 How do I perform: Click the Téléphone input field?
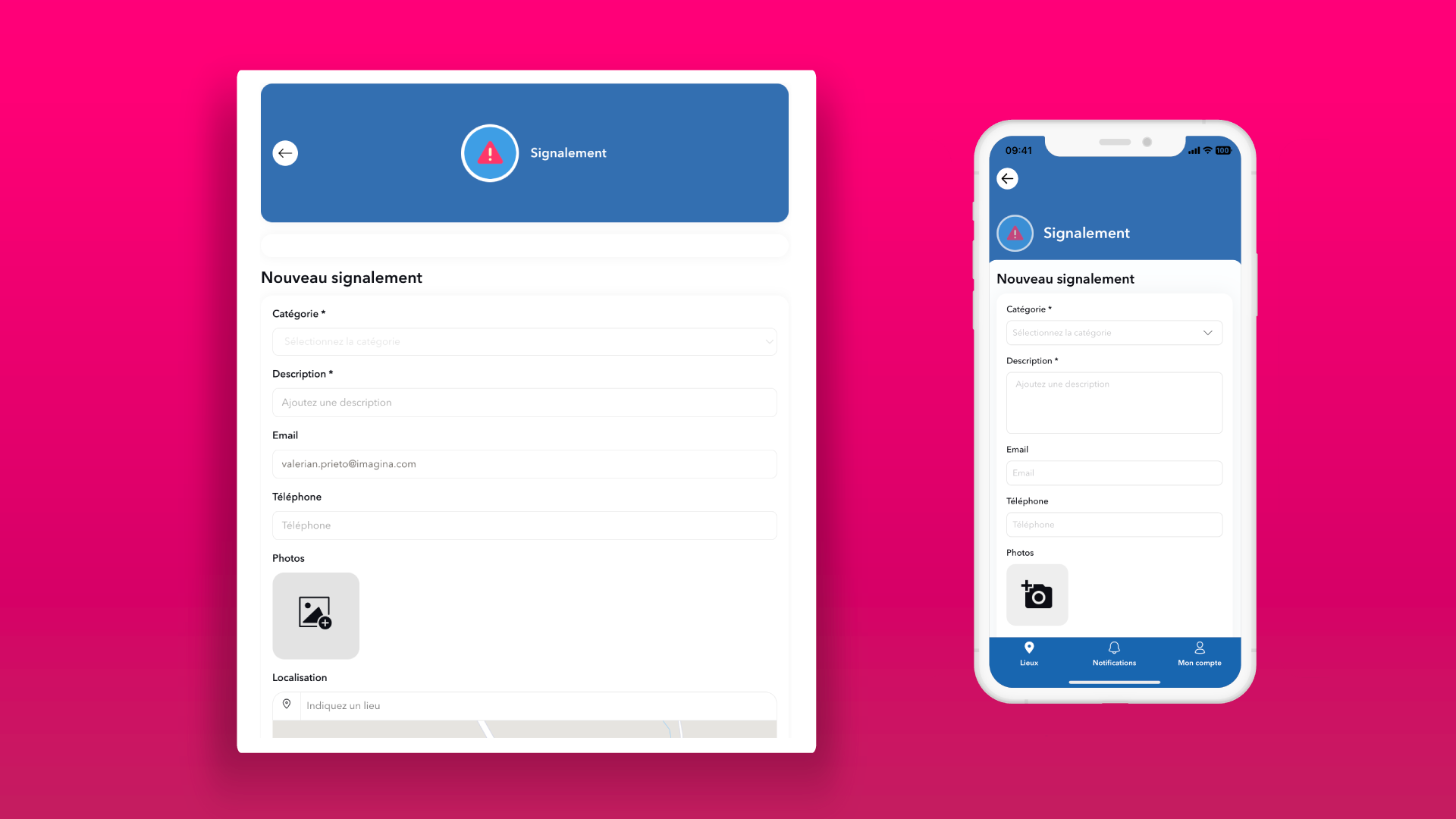coord(523,524)
